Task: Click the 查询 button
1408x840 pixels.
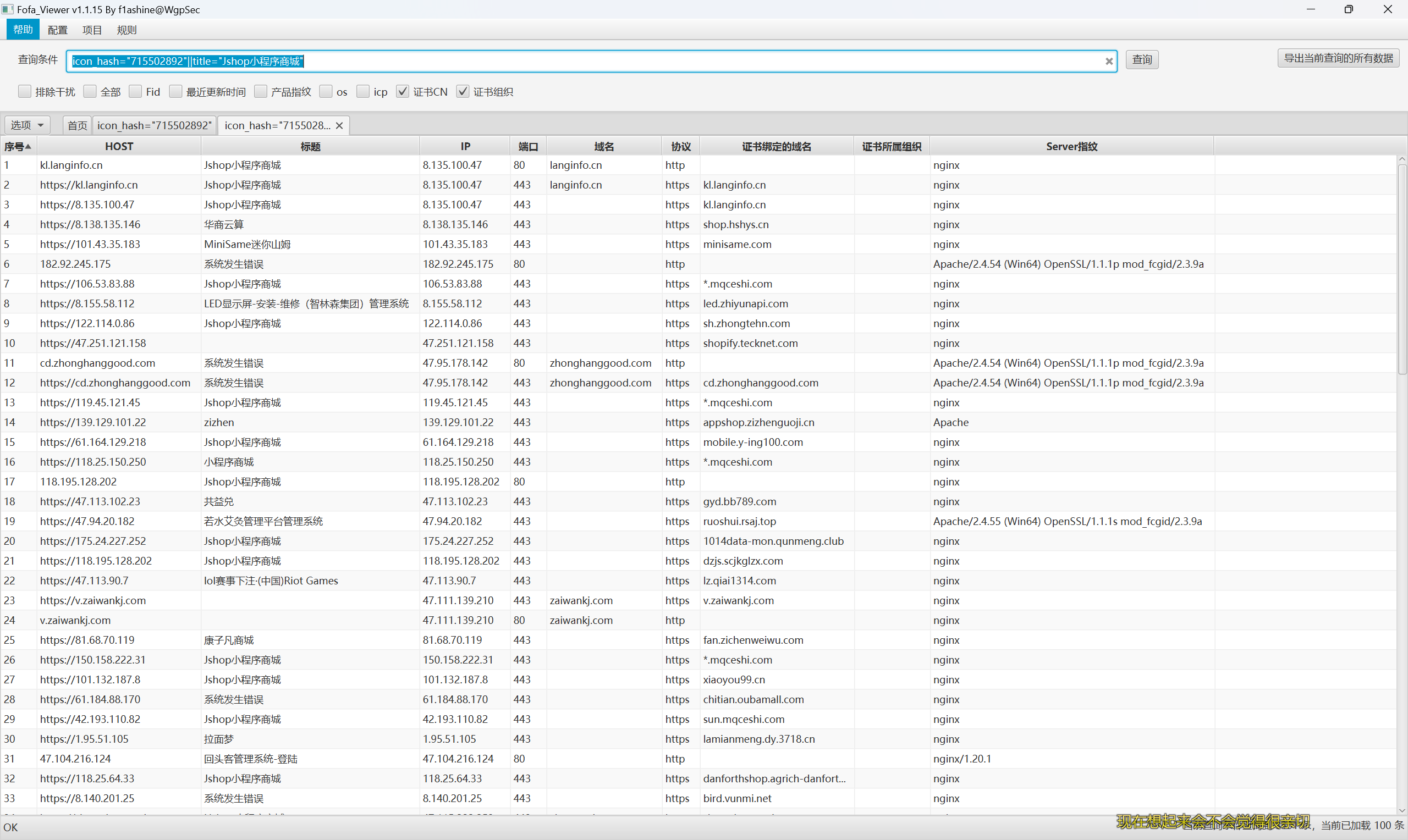Action: pyautogui.click(x=1141, y=59)
